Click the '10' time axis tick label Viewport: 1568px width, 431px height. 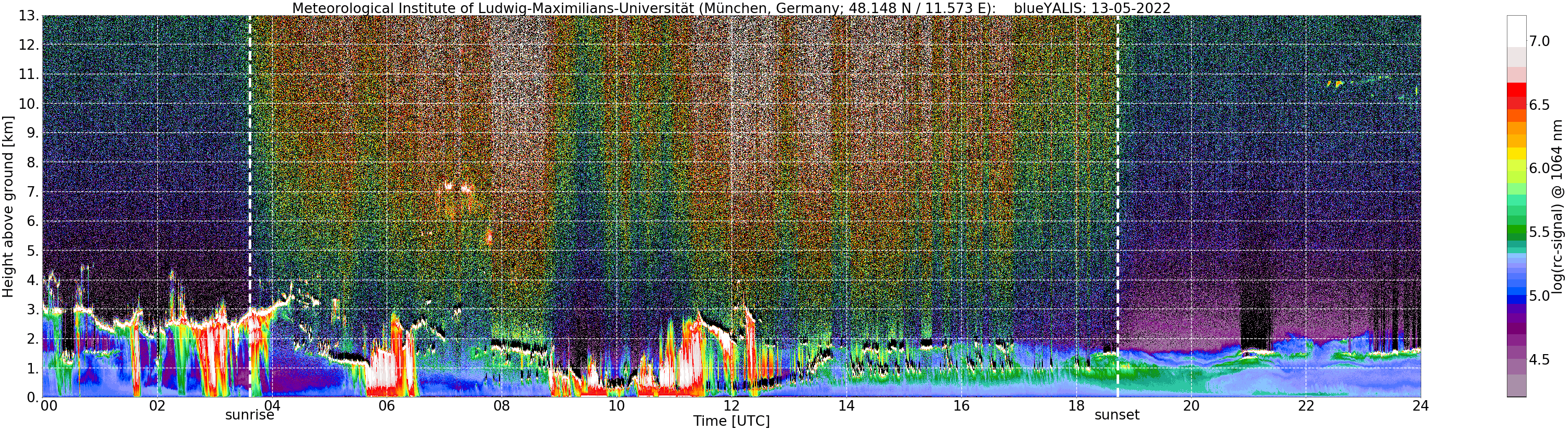pyautogui.click(x=617, y=405)
